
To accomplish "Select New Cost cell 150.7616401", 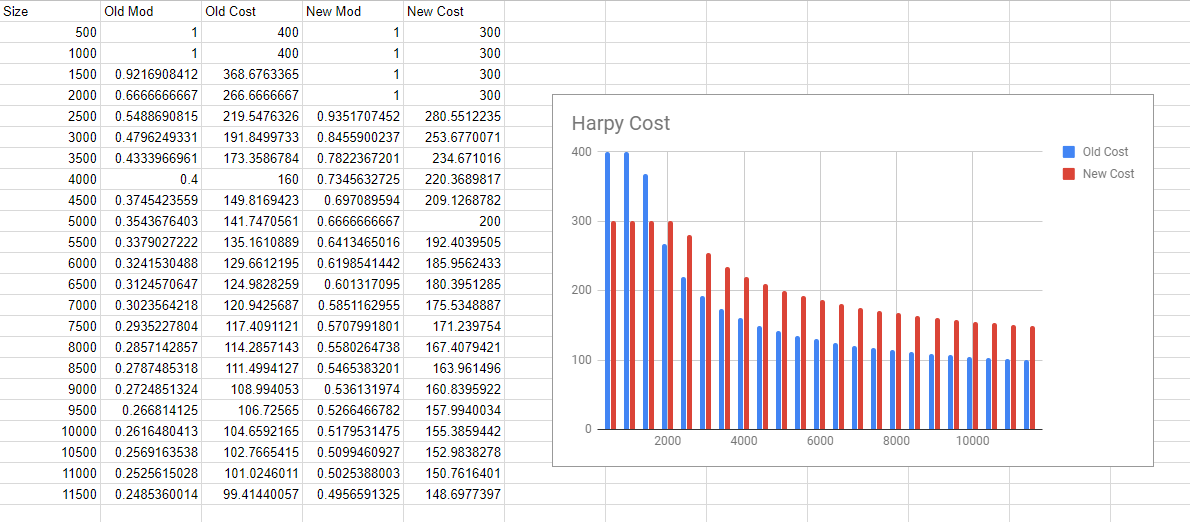I will [454, 473].
